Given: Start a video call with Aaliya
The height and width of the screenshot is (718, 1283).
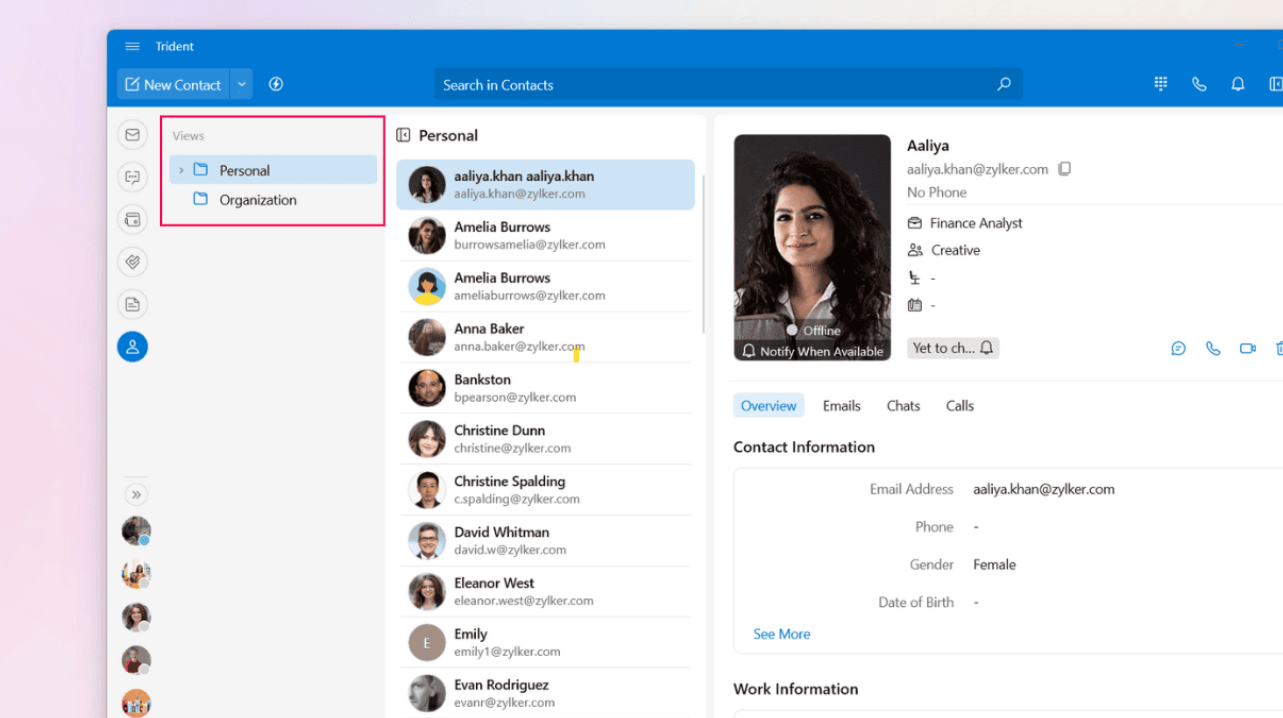Looking at the screenshot, I should point(1247,348).
